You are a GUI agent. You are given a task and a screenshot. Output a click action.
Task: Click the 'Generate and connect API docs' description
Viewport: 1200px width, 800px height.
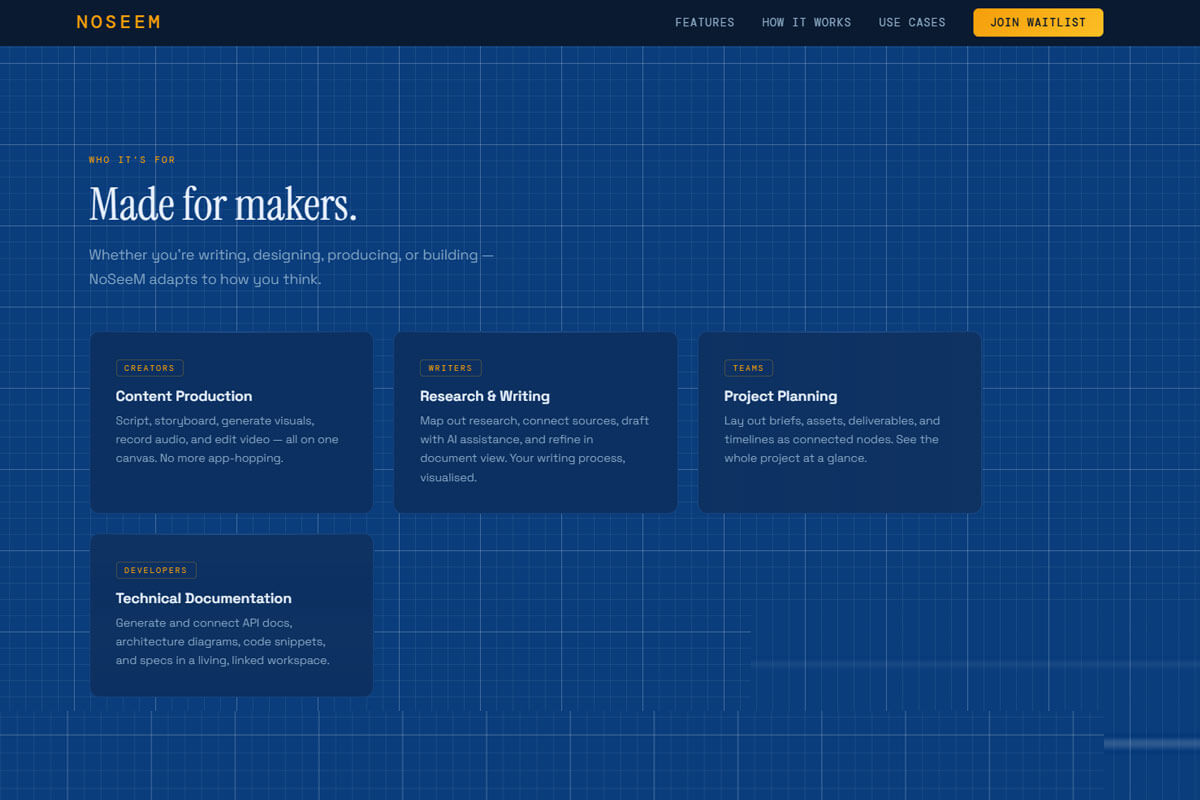(223, 642)
